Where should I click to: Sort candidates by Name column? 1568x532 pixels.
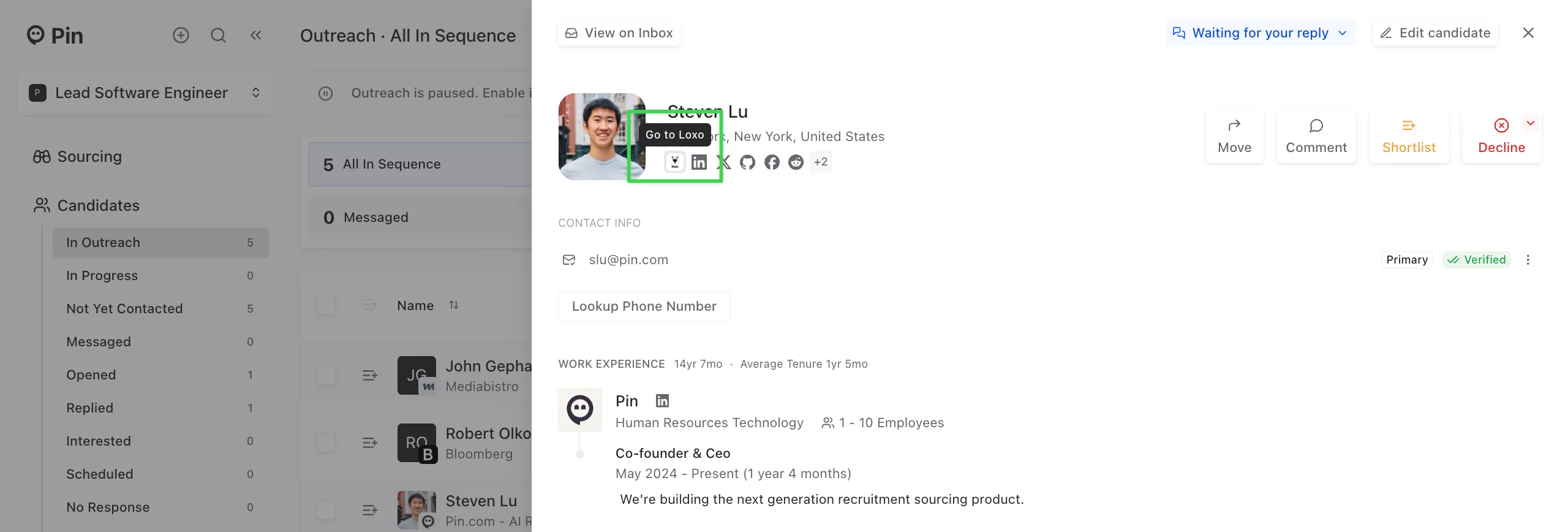point(454,305)
